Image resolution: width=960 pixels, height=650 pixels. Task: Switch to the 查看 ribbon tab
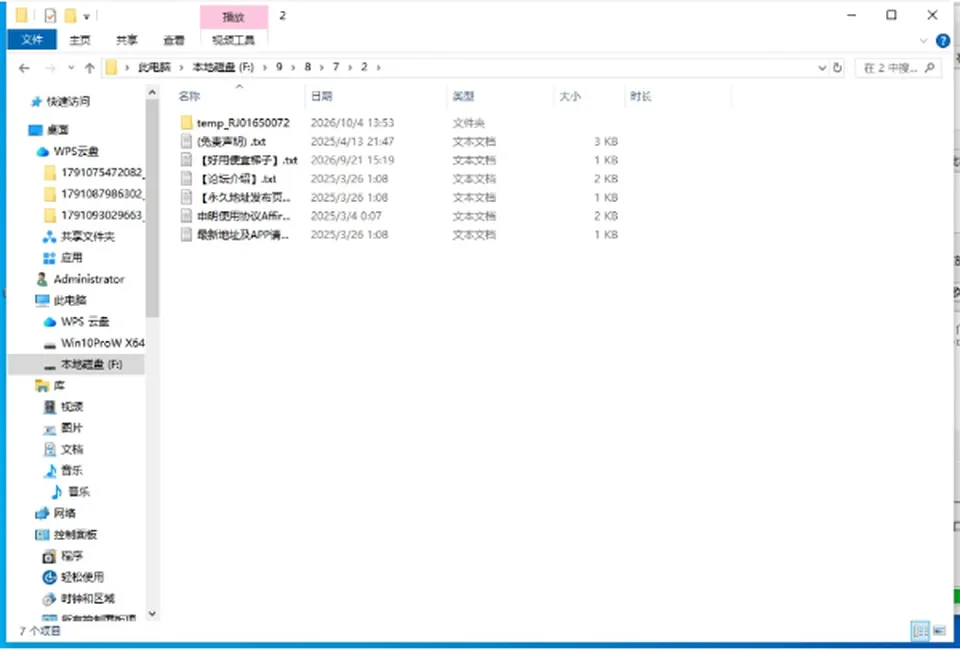click(174, 40)
